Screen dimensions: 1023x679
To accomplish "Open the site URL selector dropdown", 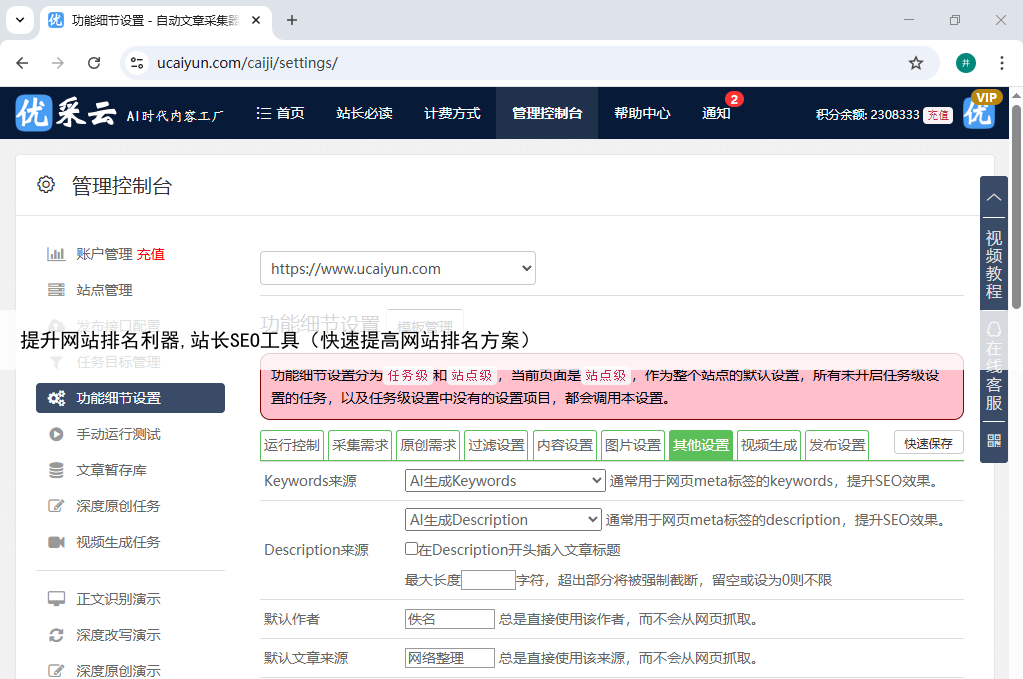I will click(398, 268).
